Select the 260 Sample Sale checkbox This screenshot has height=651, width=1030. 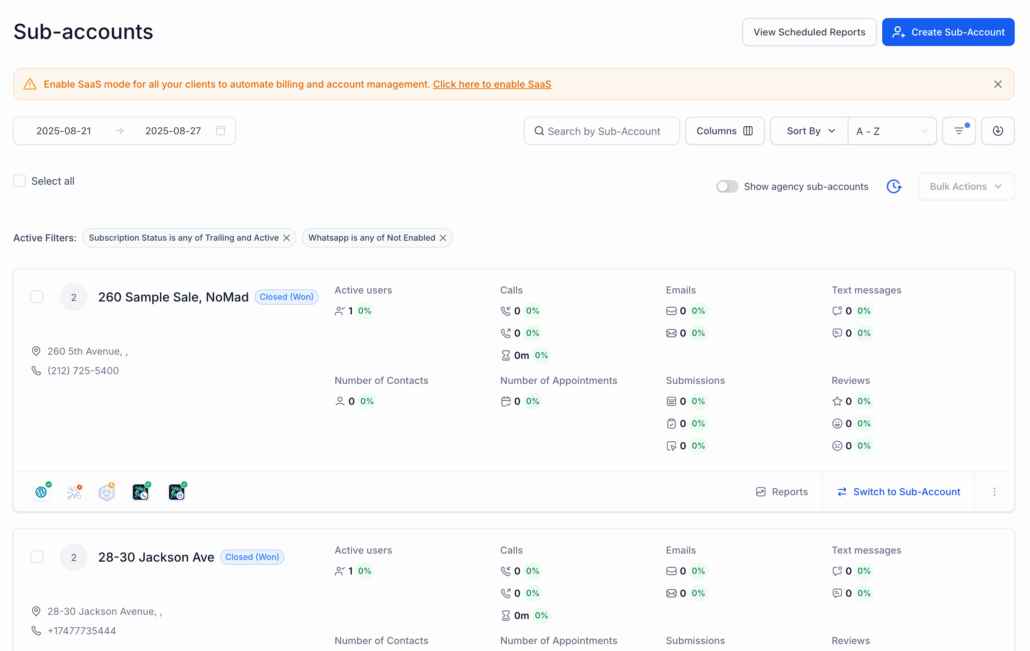[x=37, y=297]
